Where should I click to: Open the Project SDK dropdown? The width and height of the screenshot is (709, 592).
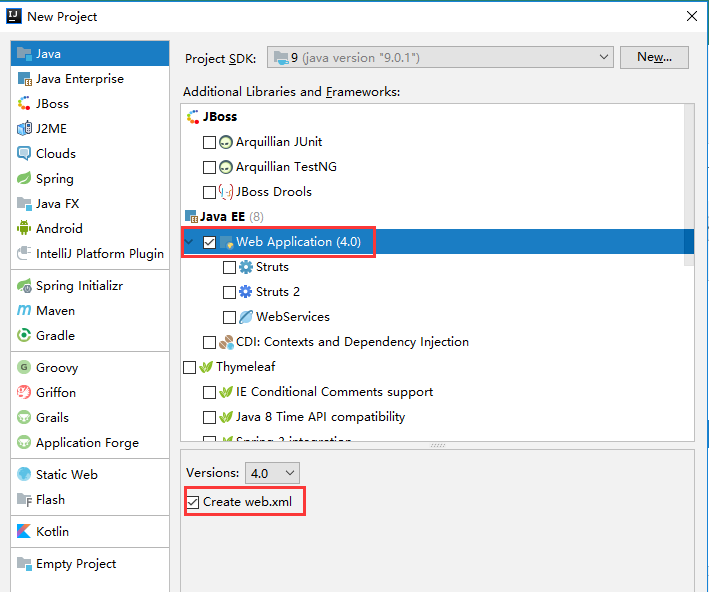pyautogui.click(x=440, y=57)
